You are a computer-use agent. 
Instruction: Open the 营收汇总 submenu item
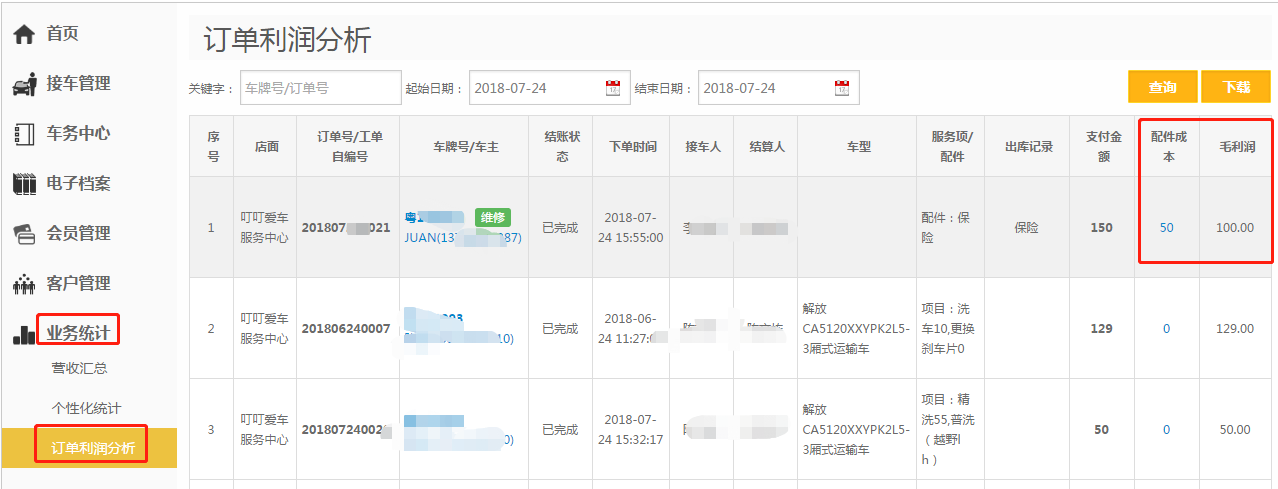(79, 368)
